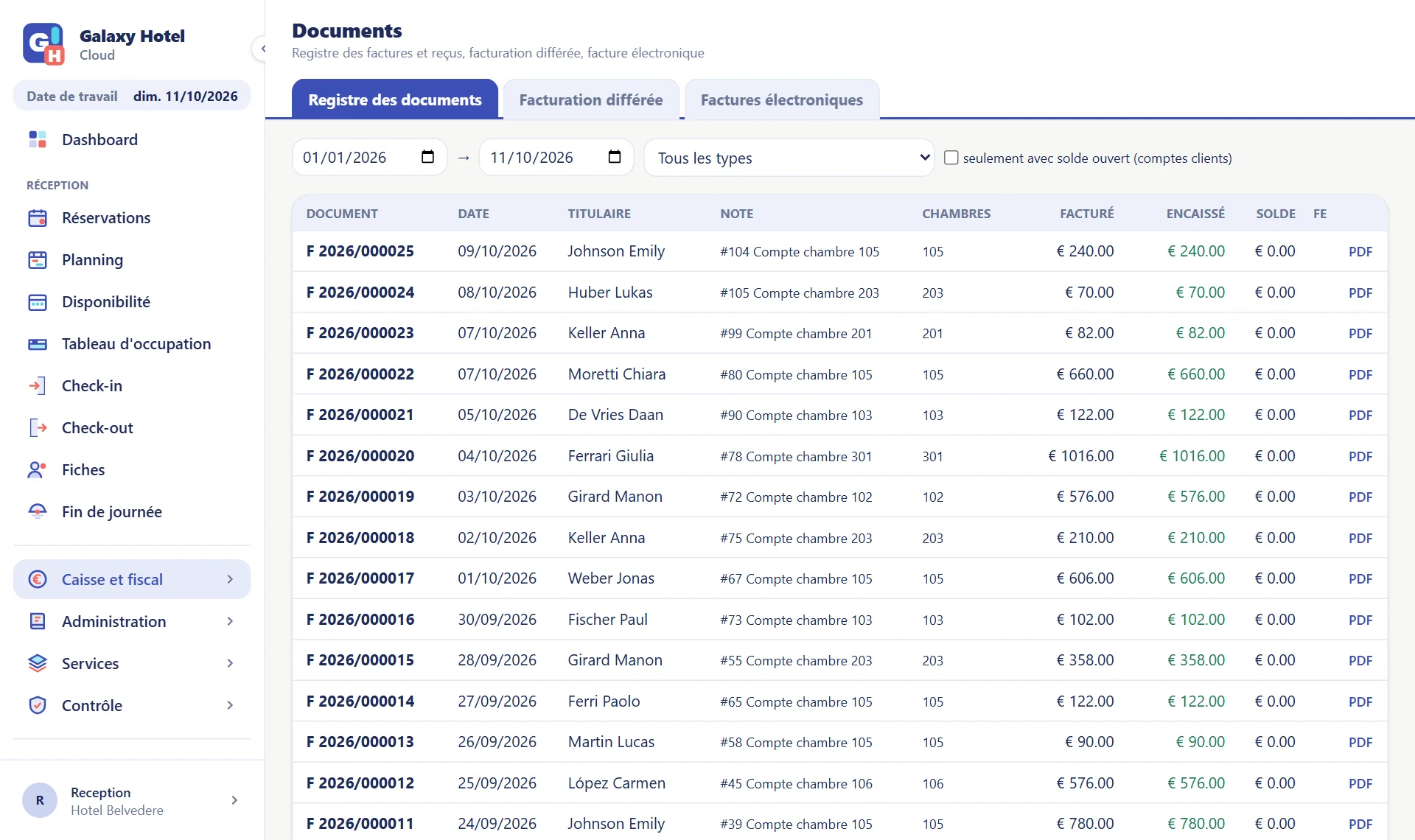
Task: Expand Services submenu chevron
Action: tap(230, 663)
